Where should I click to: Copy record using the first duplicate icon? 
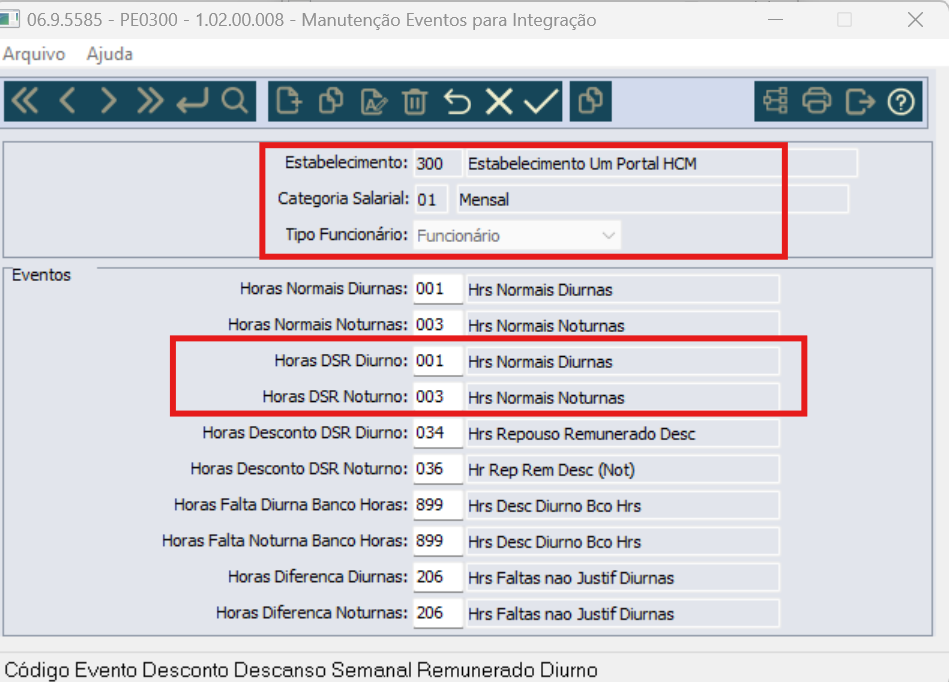331,101
